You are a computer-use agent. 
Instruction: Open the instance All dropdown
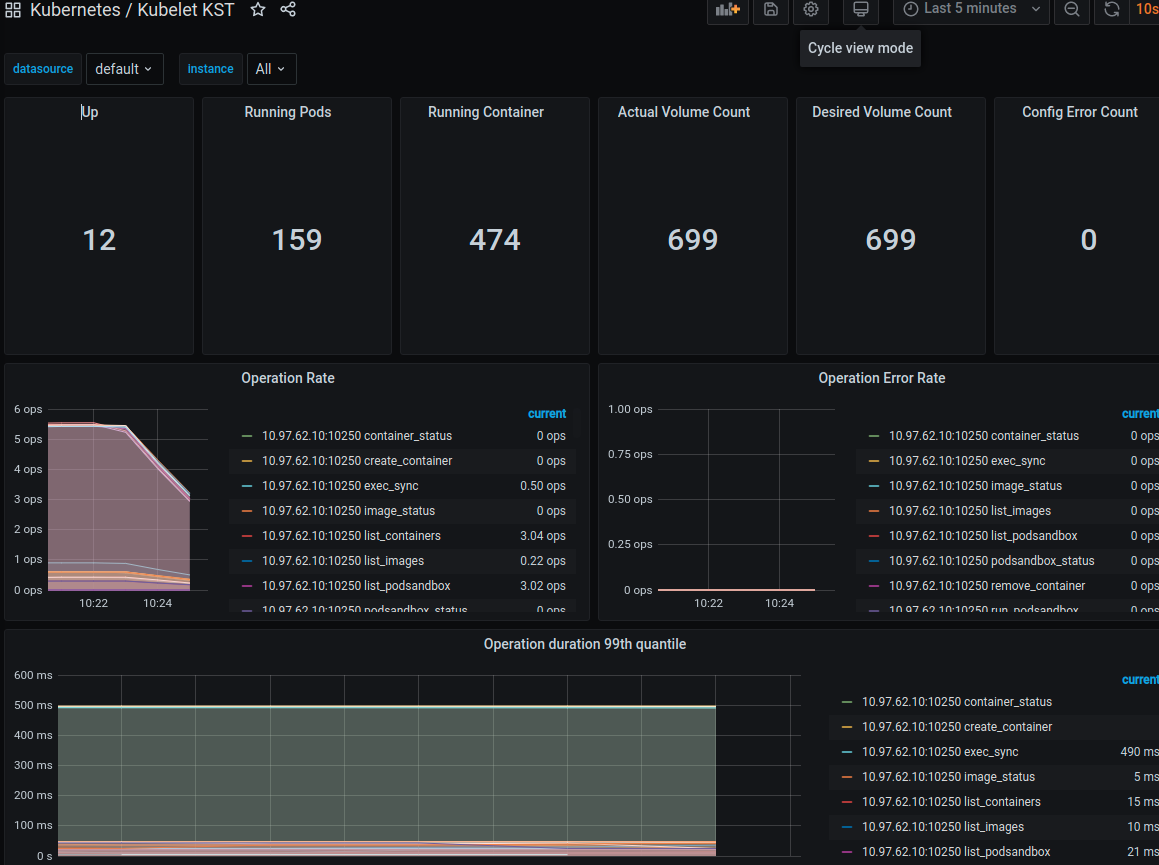[271, 69]
